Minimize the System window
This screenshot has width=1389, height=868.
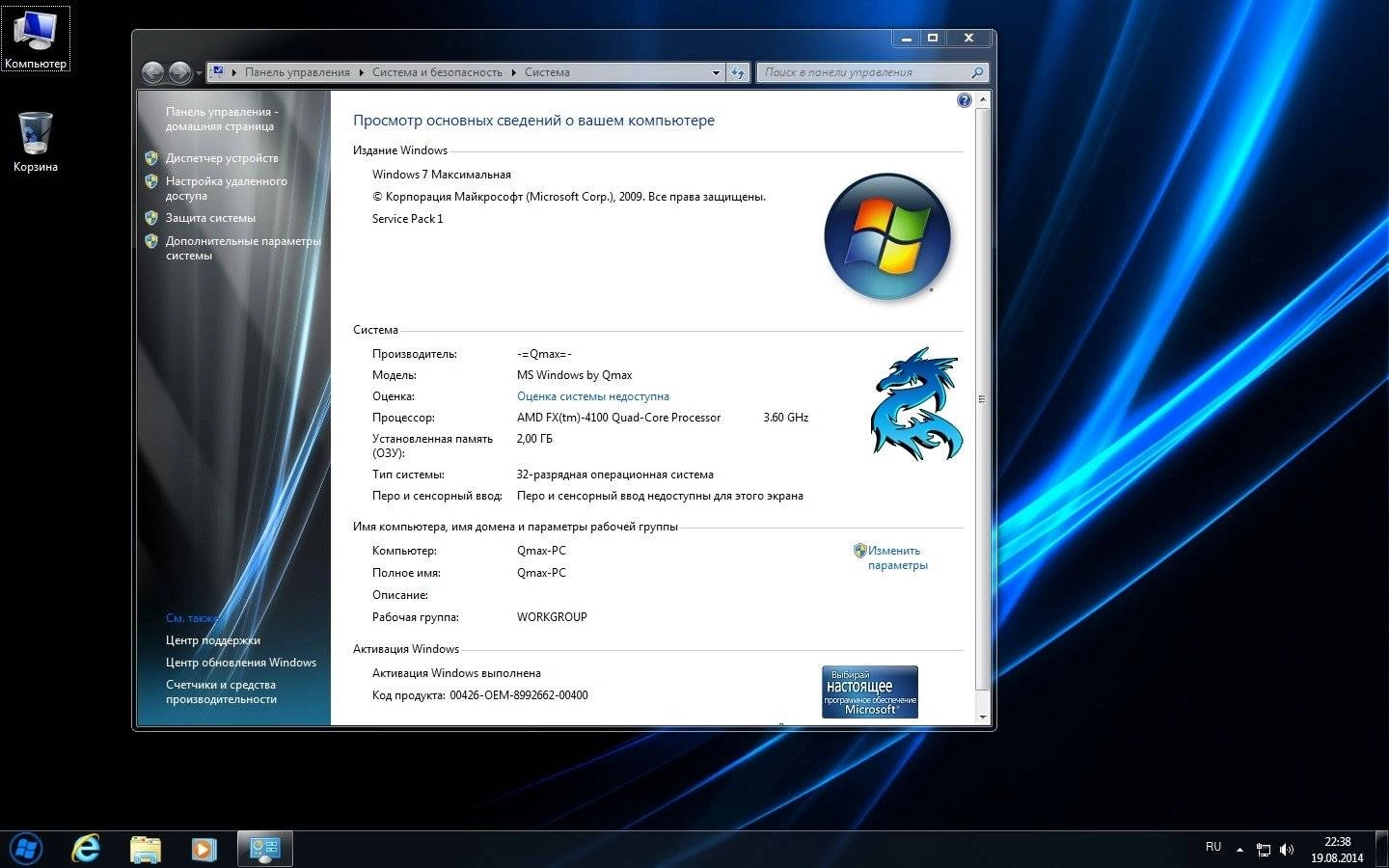click(x=906, y=39)
